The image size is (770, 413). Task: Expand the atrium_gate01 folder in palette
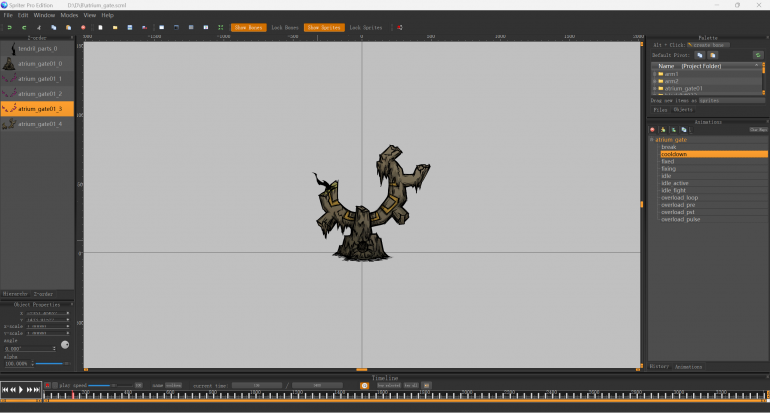click(x=655, y=88)
